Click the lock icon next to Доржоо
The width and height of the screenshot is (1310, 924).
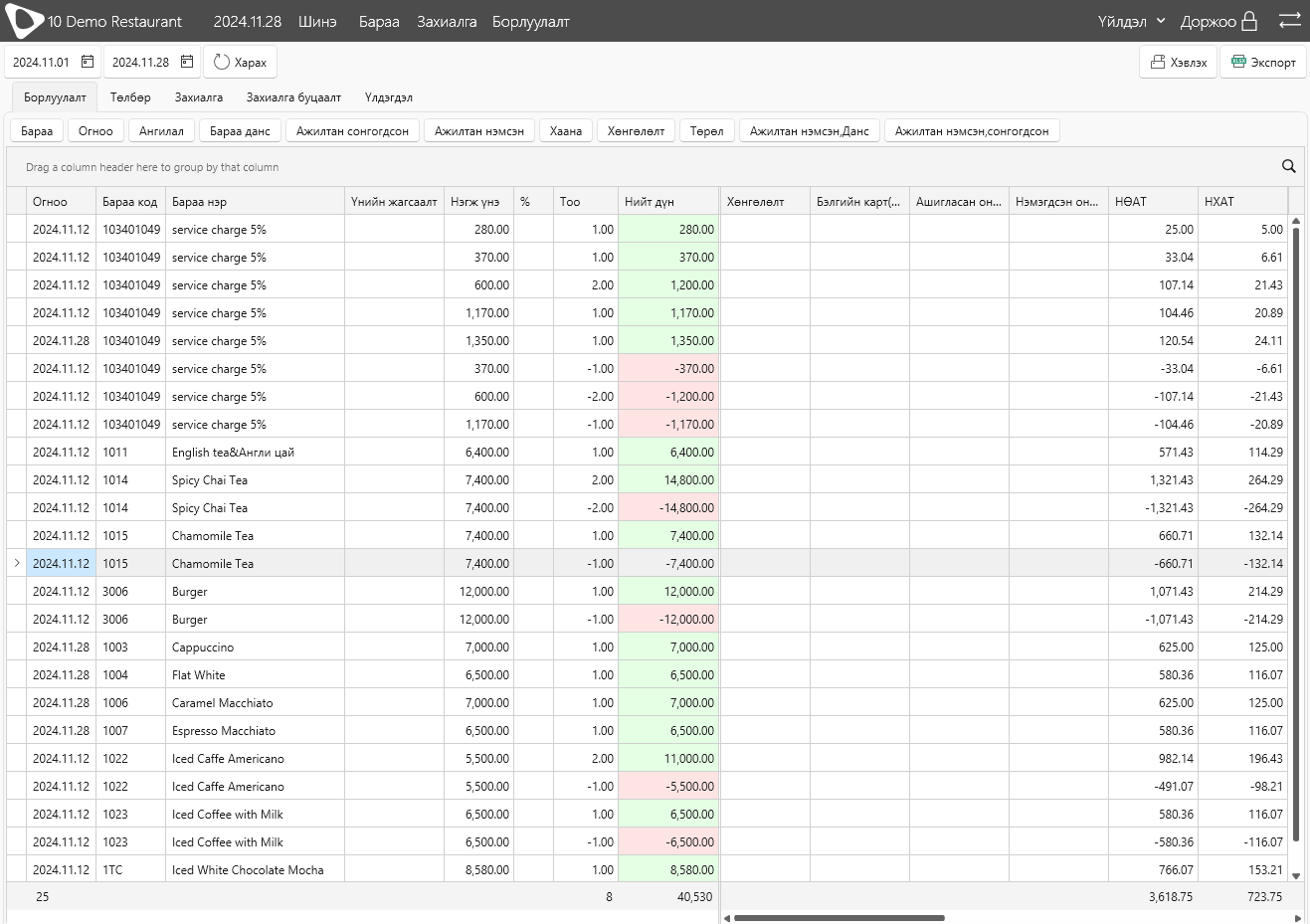coord(1250,21)
